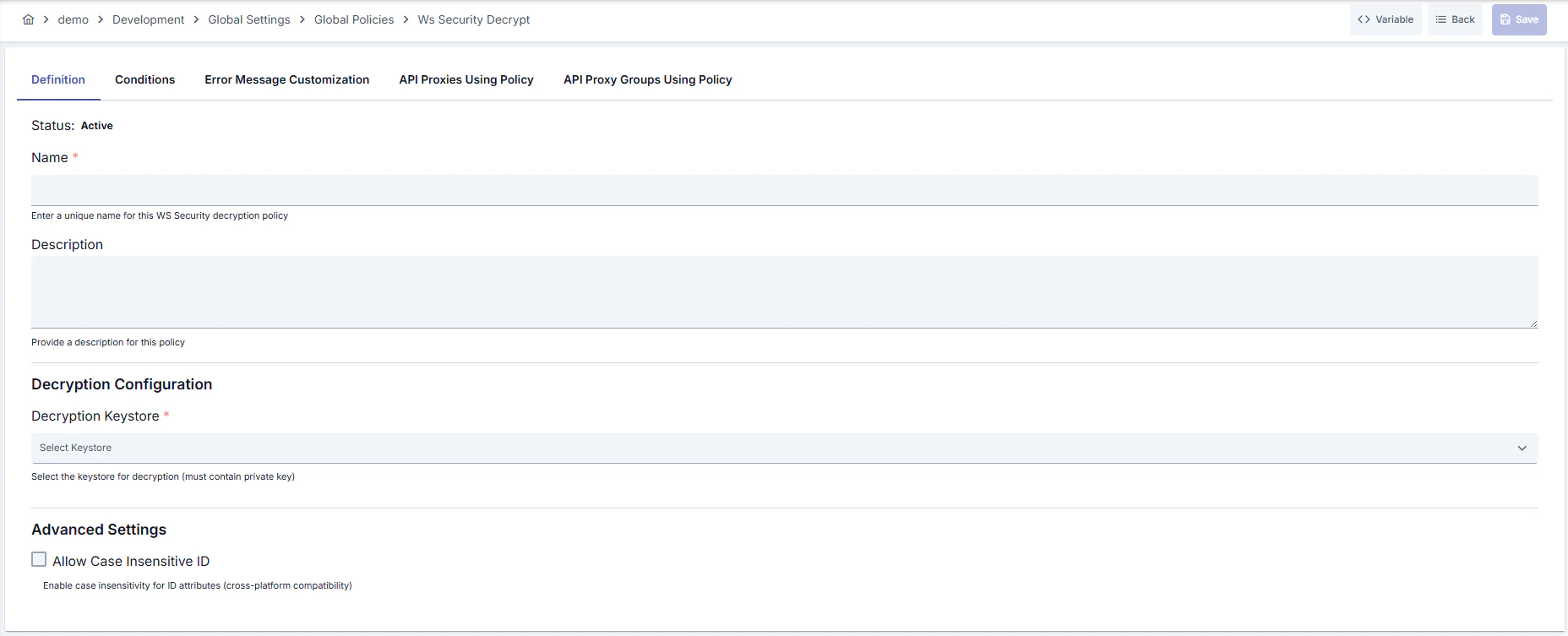Click the Decryption Keystore dropdown chevron
The image size is (1568, 636).
tap(1522, 448)
